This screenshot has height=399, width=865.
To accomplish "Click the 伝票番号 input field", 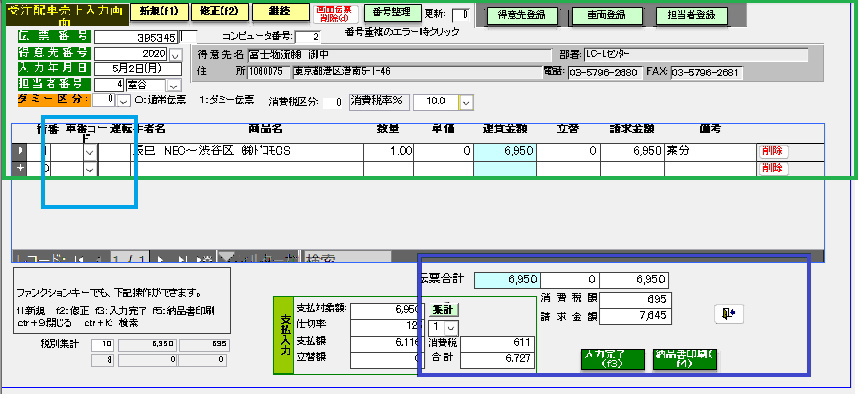I will tap(136, 38).
